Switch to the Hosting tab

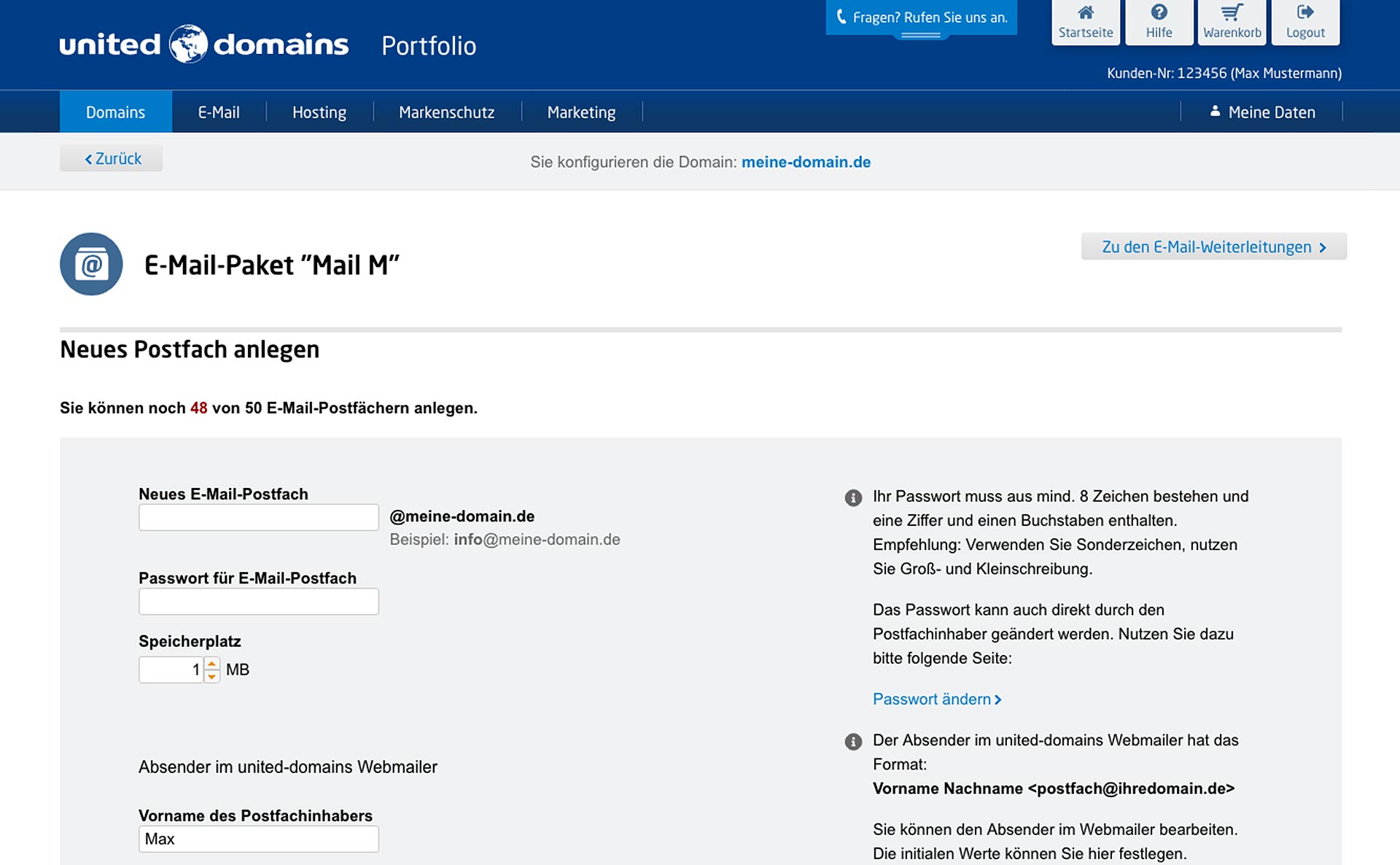click(x=319, y=112)
